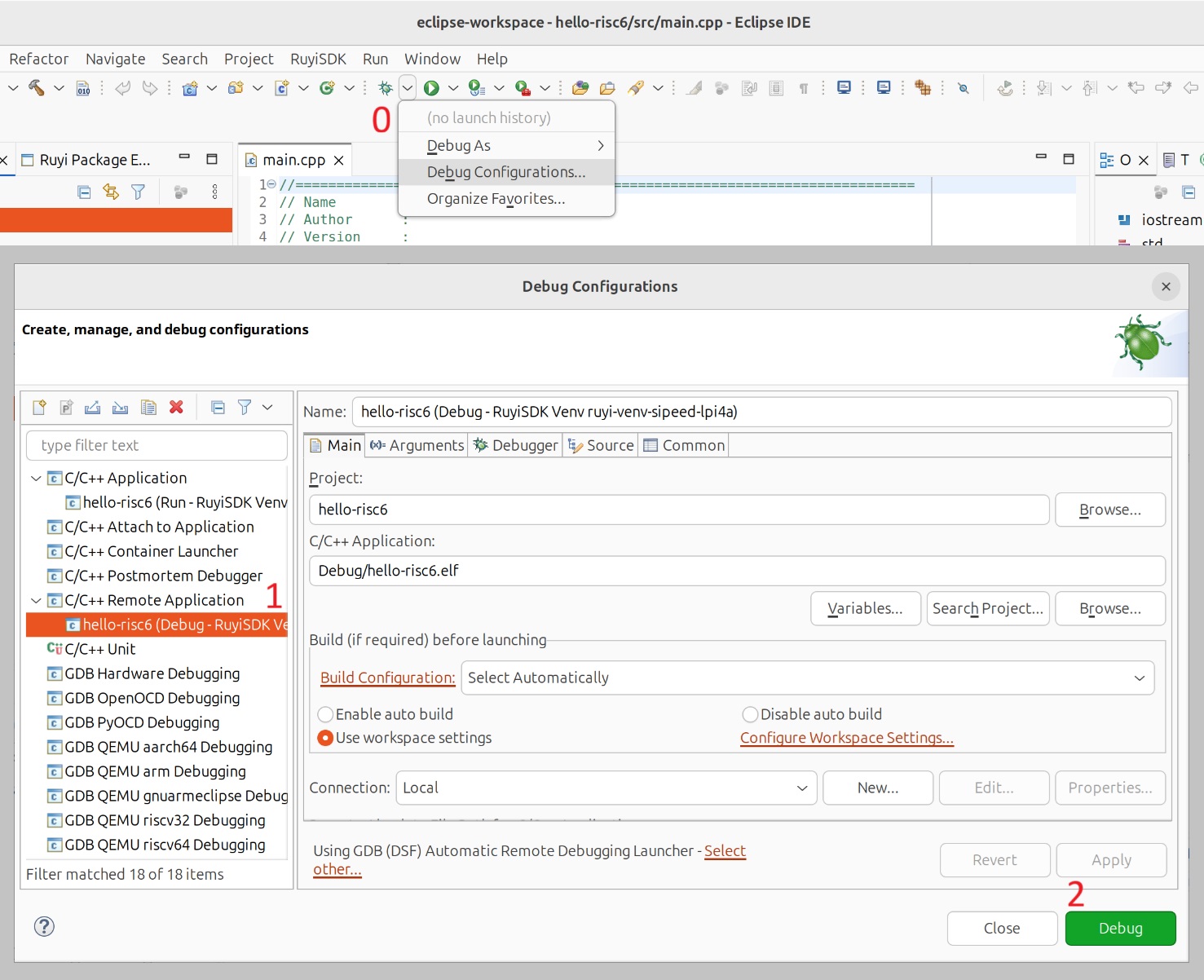Click Configure Workspace Settings... link
This screenshot has width=1204, height=980.
[x=846, y=738]
